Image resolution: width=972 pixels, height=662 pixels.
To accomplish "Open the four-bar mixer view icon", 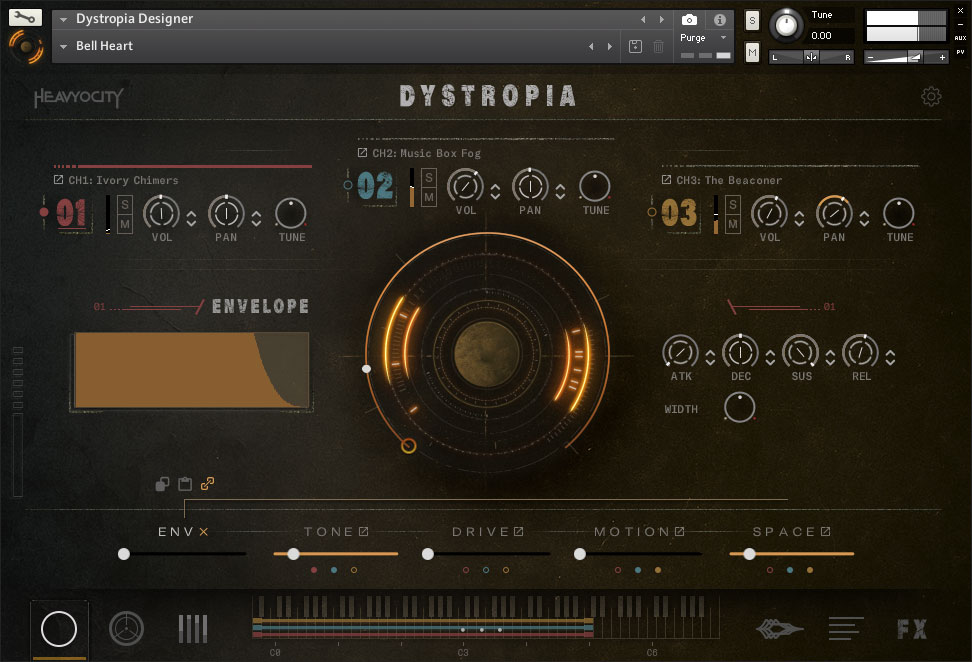I will pos(193,629).
